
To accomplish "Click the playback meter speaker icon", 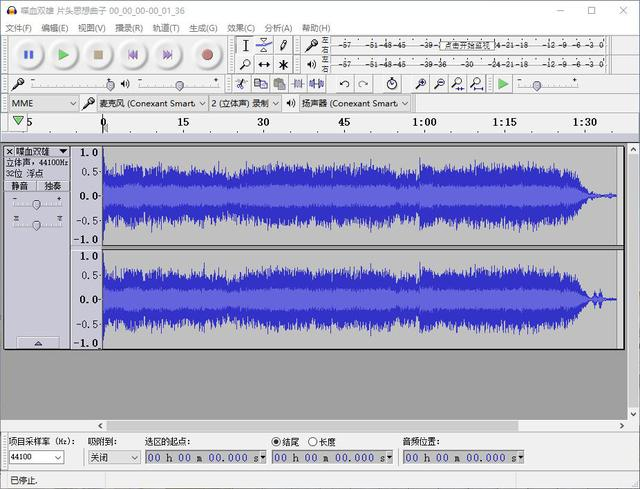I will 311,64.
